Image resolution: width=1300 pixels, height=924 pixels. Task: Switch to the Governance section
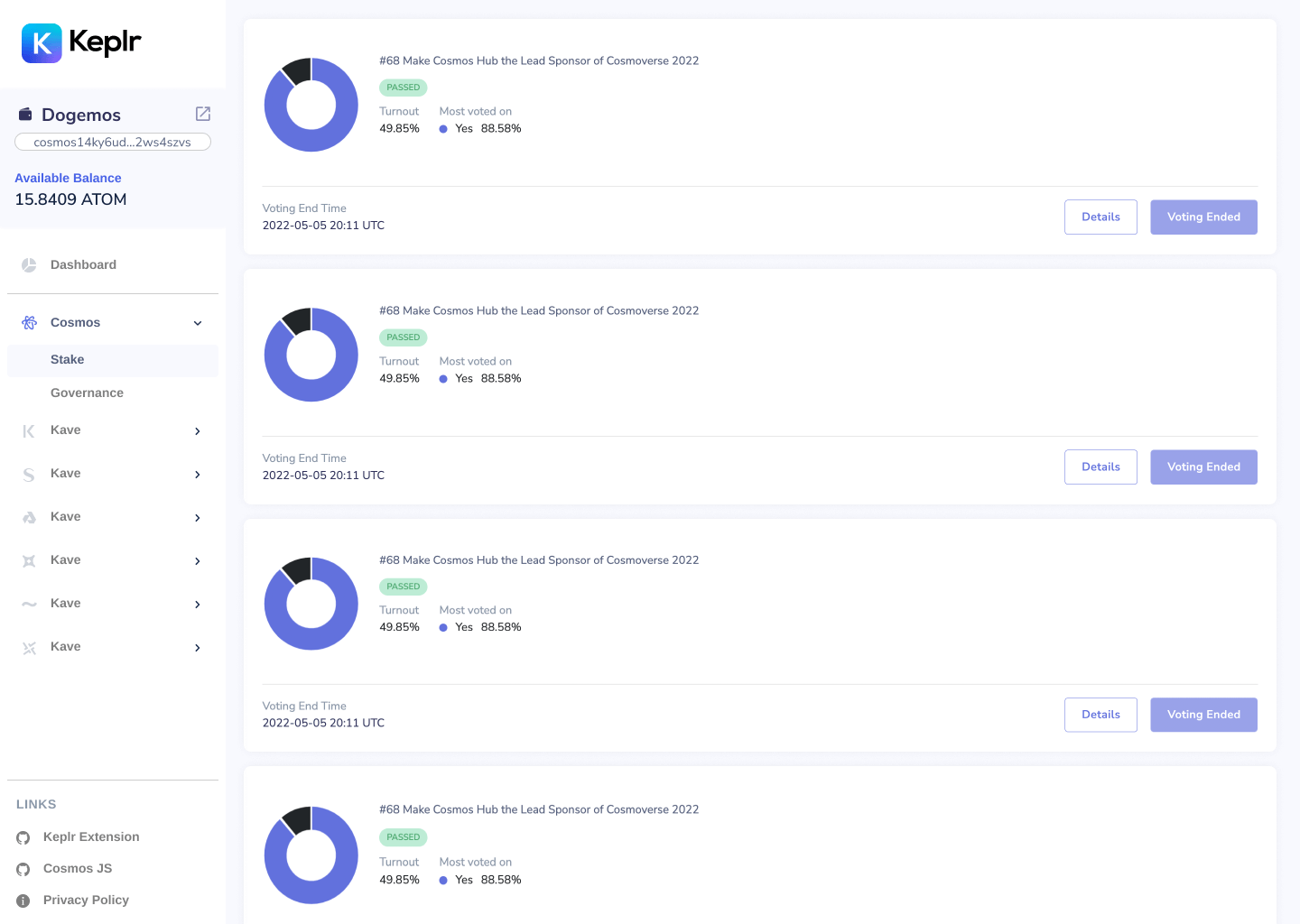pos(87,393)
